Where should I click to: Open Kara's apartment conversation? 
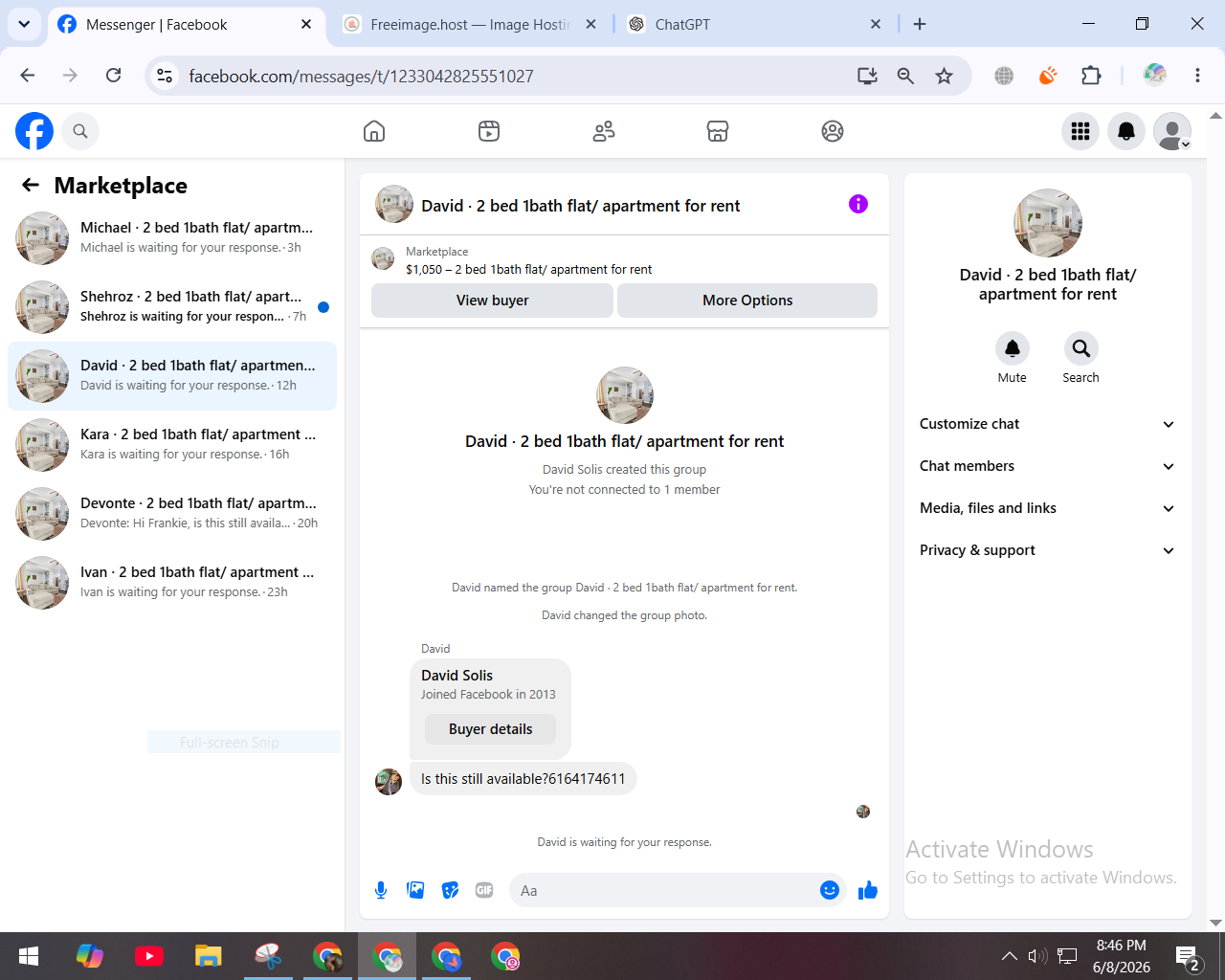(x=172, y=445)
